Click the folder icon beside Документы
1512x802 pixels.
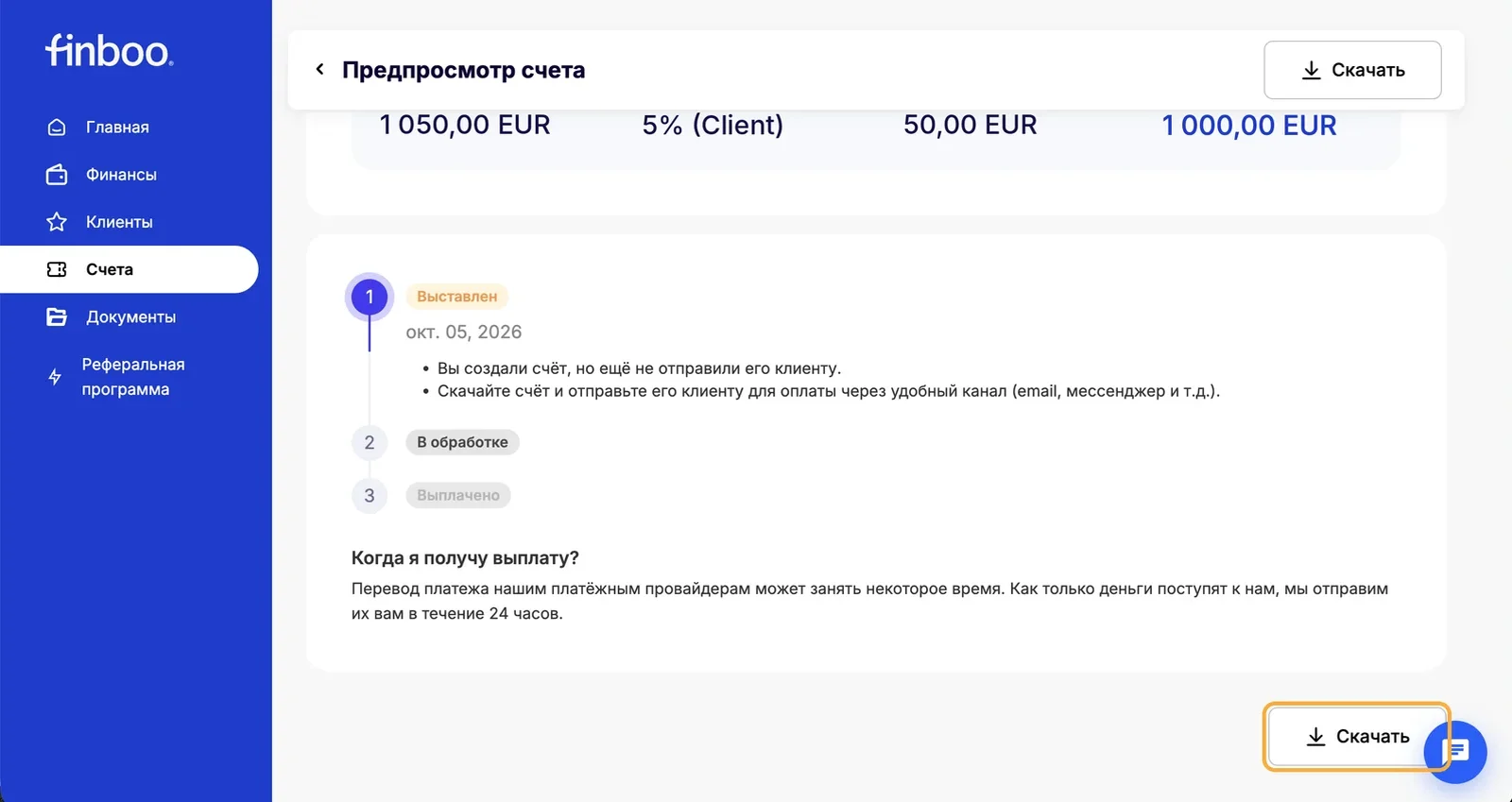pyautogui.click(x=57, y=317)
